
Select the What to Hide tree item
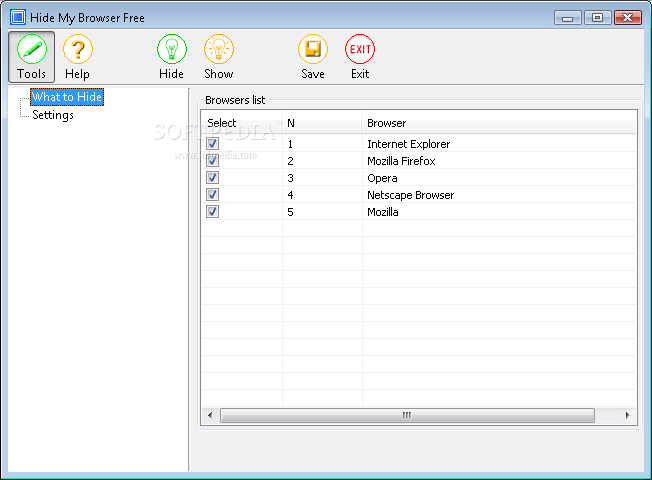coord(67,97)
